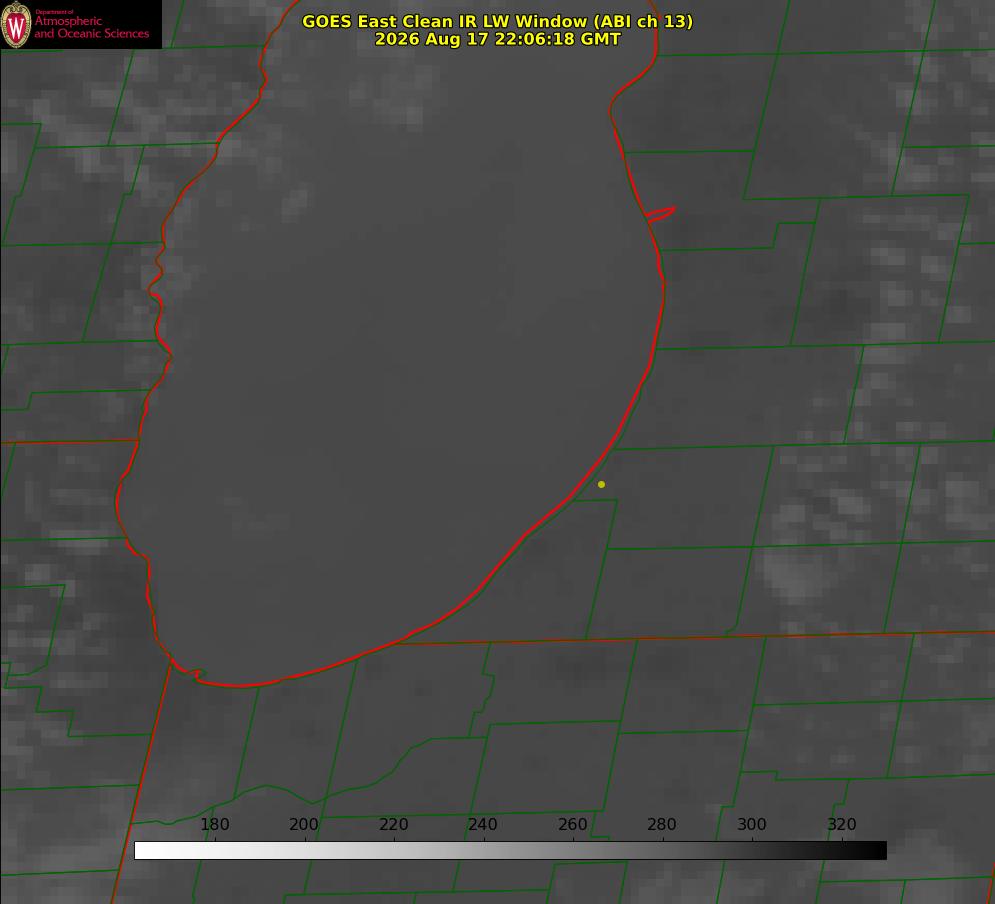The height and width of the screenshot is (904, 995).
Task: Click the small red inlet on eastern shoreline
Action: [660, 214]
